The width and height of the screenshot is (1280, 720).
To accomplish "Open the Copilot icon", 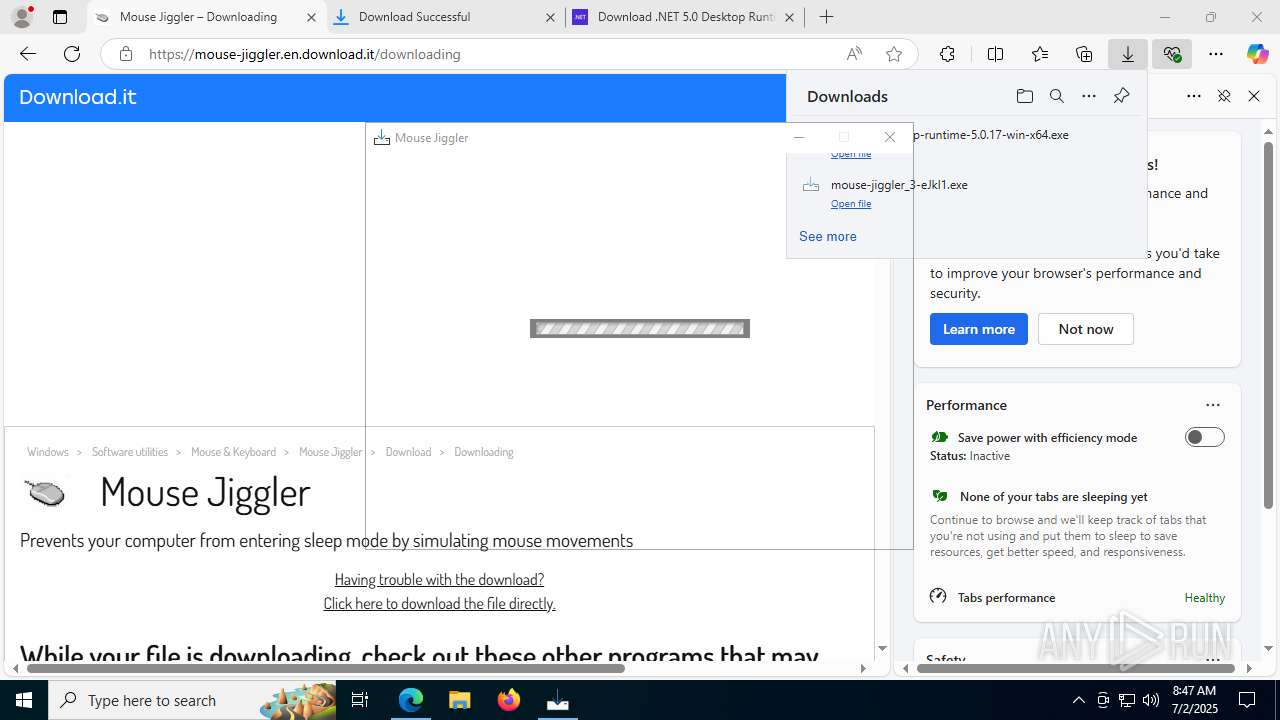I will point(1257,54).
